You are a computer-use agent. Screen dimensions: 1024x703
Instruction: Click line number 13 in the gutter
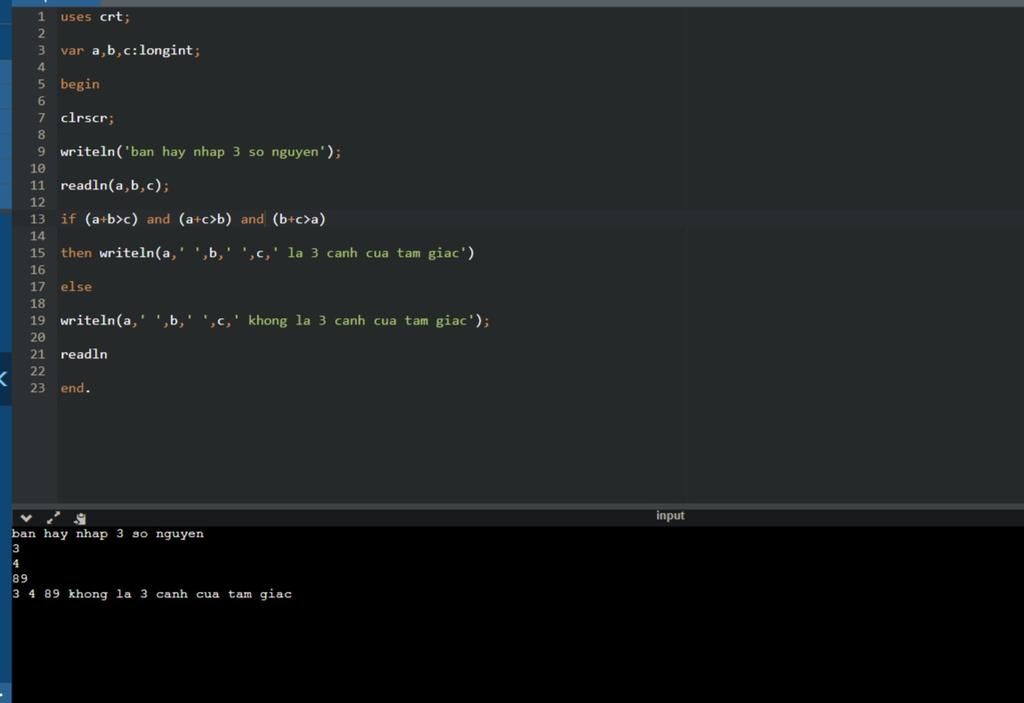[37, 219]
